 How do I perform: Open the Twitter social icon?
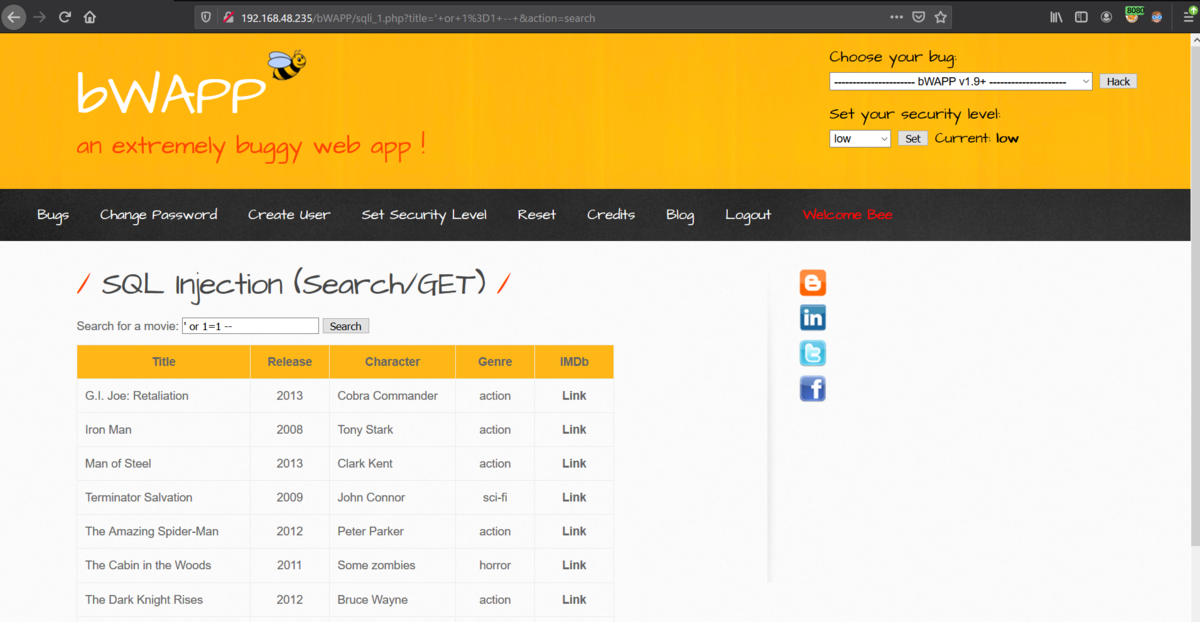(813, 353)
